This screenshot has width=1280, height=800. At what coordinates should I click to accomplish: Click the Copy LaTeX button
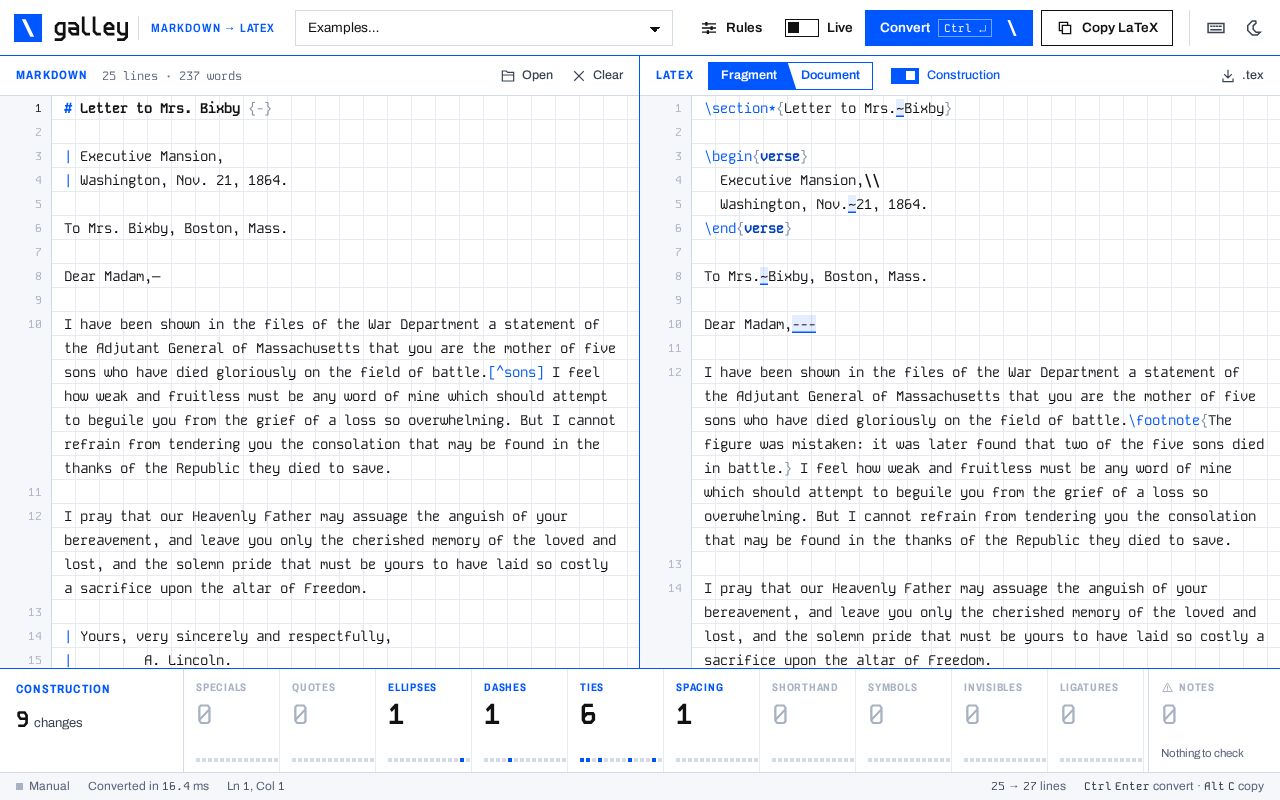point(1107,28)
